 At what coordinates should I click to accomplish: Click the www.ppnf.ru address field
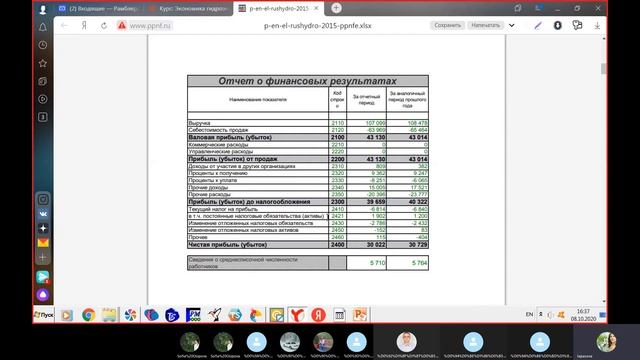coord(150,25)
